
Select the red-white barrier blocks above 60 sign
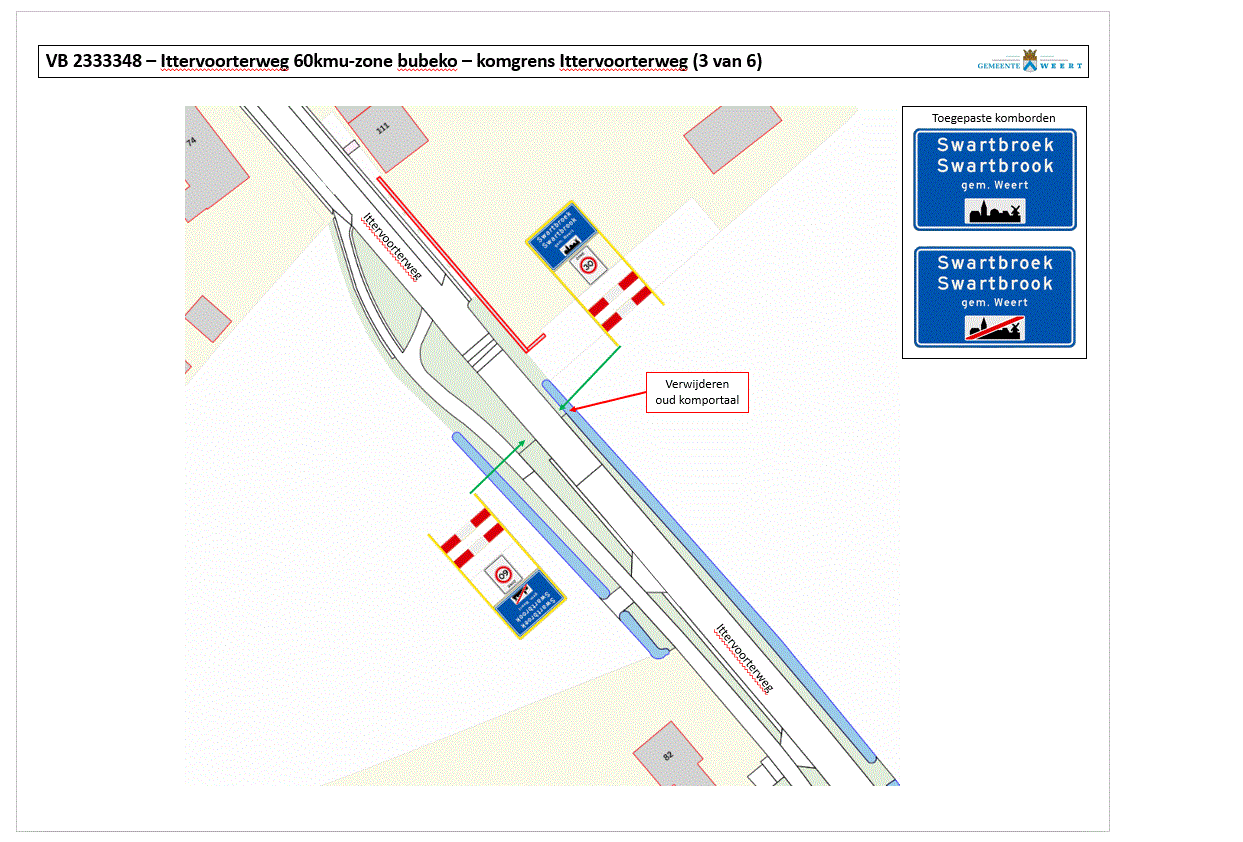[x=472, y=537]
